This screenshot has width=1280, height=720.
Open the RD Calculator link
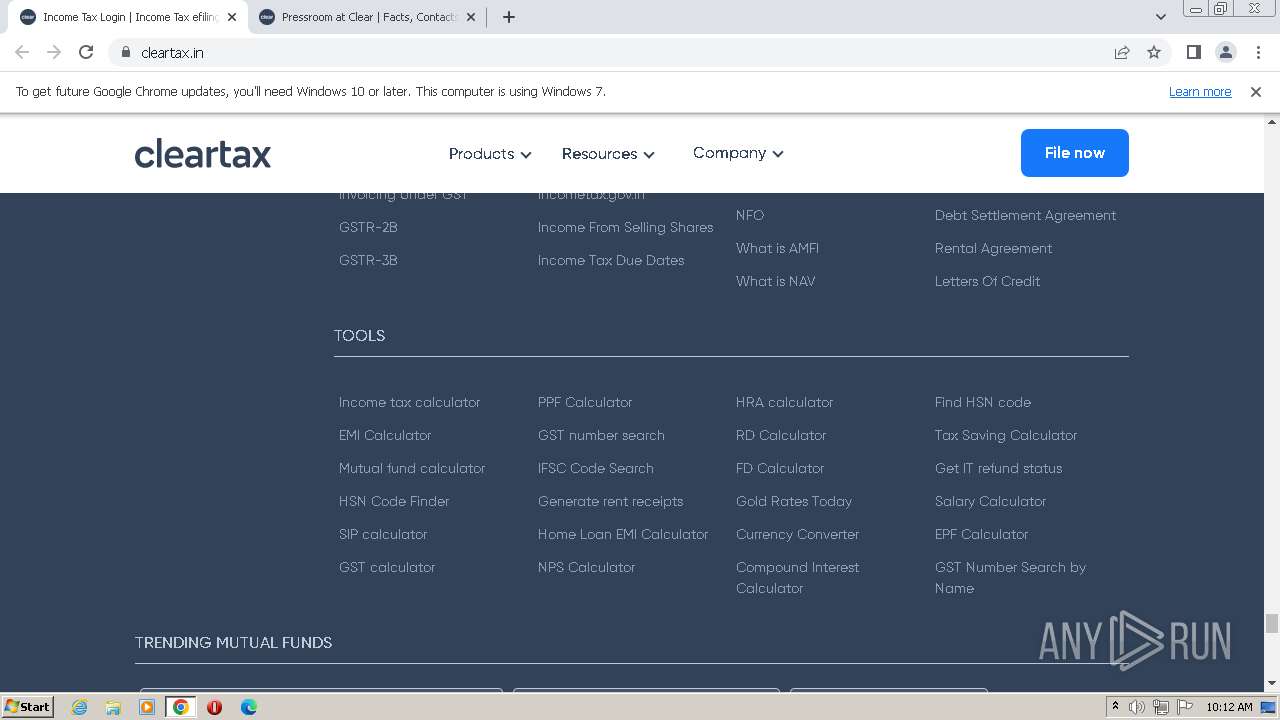[781, 435]
